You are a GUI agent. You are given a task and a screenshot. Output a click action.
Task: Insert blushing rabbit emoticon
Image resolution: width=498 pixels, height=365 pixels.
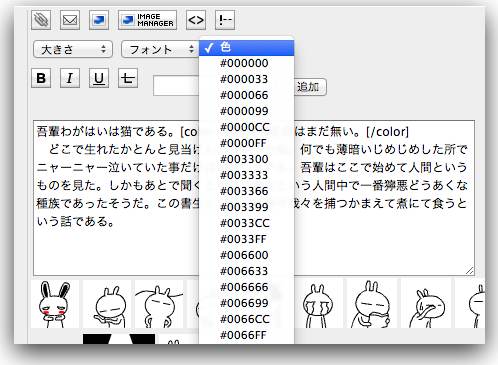pyautogui.click(x=55, y=304)
